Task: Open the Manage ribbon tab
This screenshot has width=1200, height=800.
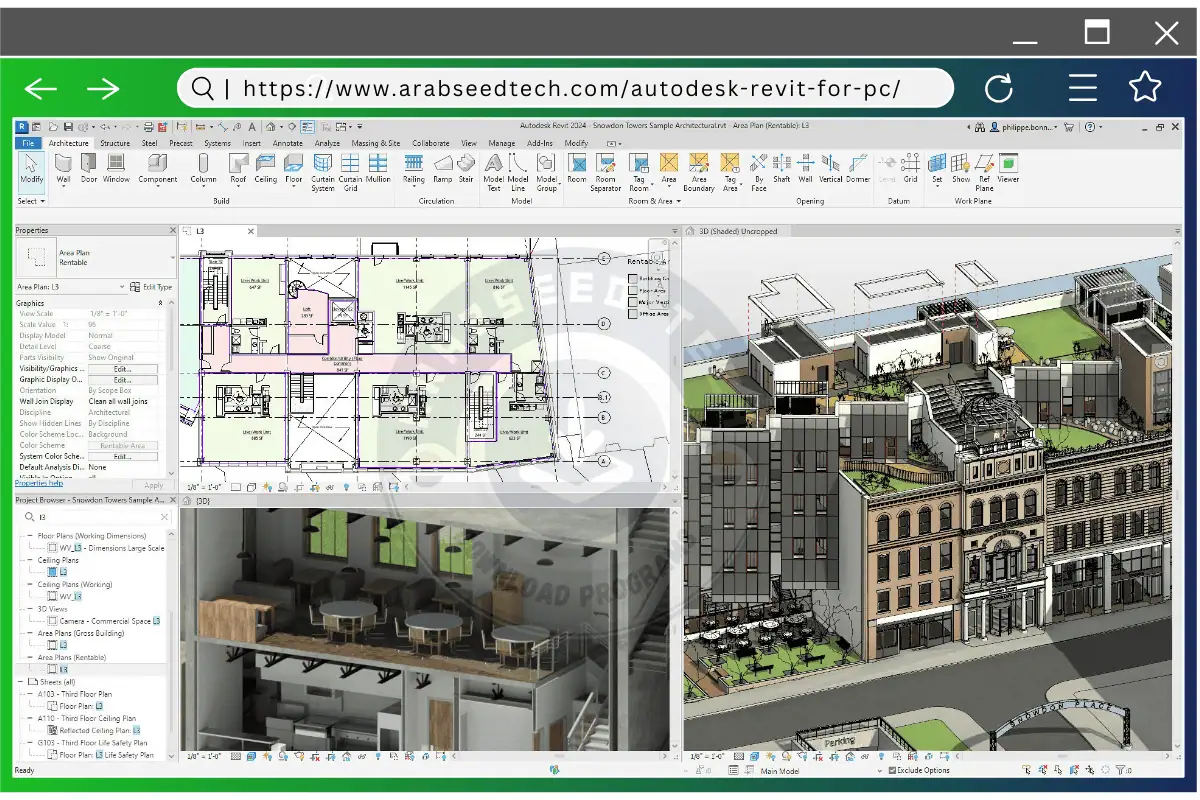Action: 501,143
